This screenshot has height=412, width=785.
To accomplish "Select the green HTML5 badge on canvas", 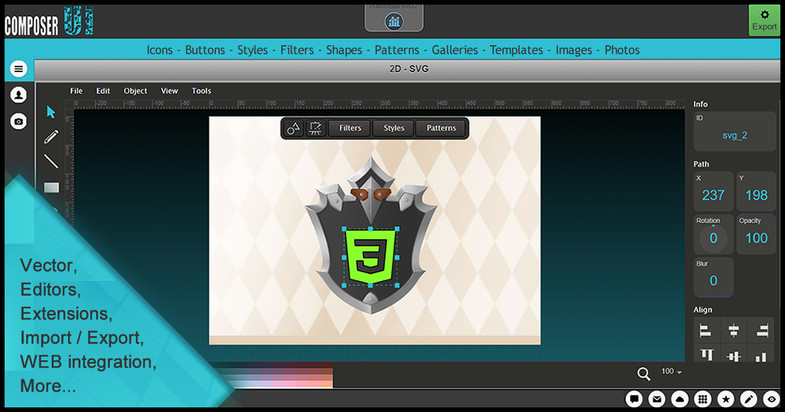I will coord(370,257).
